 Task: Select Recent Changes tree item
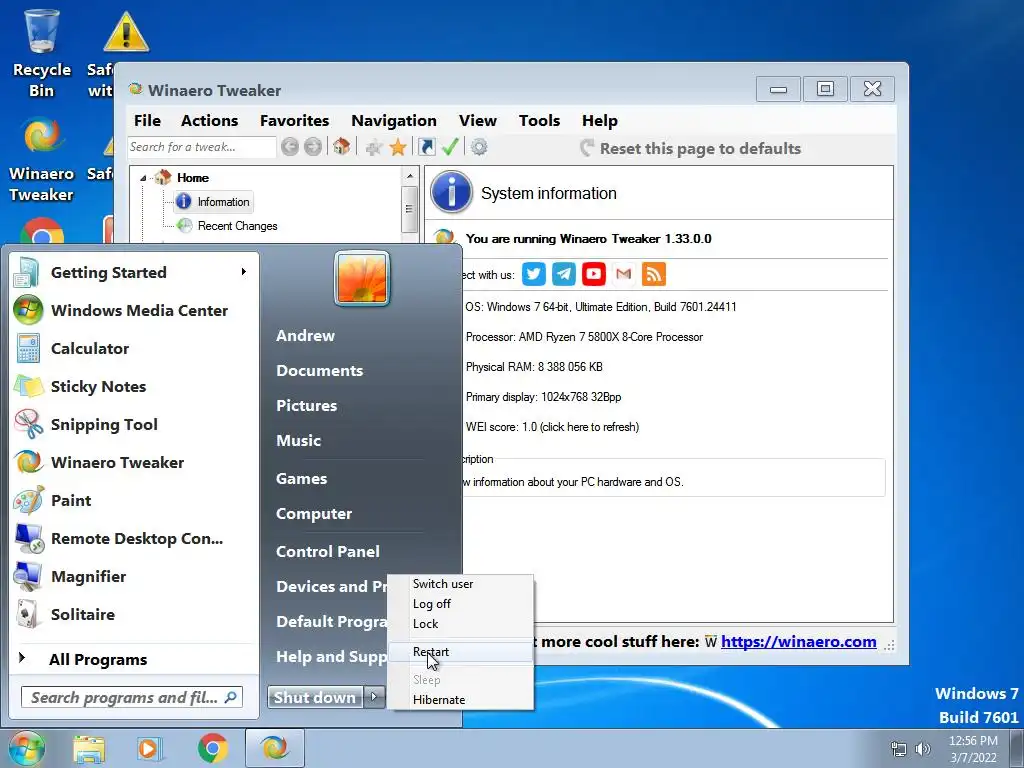(227, 226)
